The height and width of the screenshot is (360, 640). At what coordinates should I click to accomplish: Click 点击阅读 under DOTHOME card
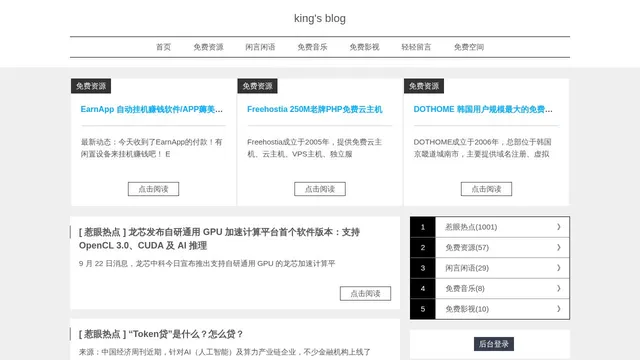pos(486,189)
